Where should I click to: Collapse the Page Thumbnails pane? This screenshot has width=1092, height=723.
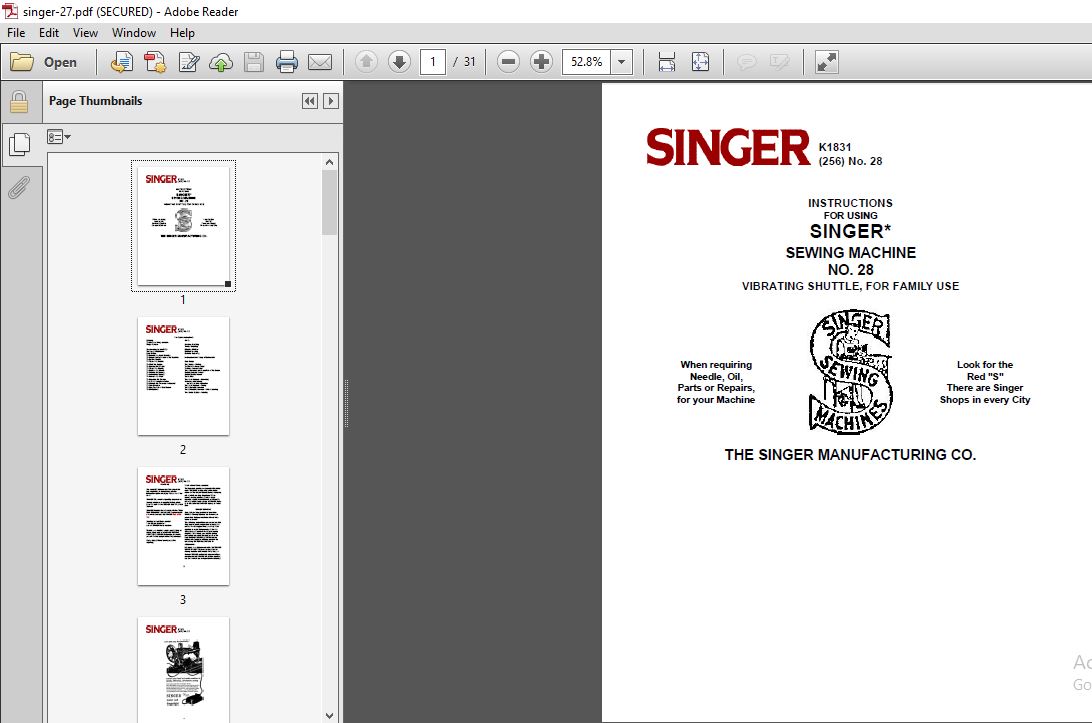tap(310, 101)
